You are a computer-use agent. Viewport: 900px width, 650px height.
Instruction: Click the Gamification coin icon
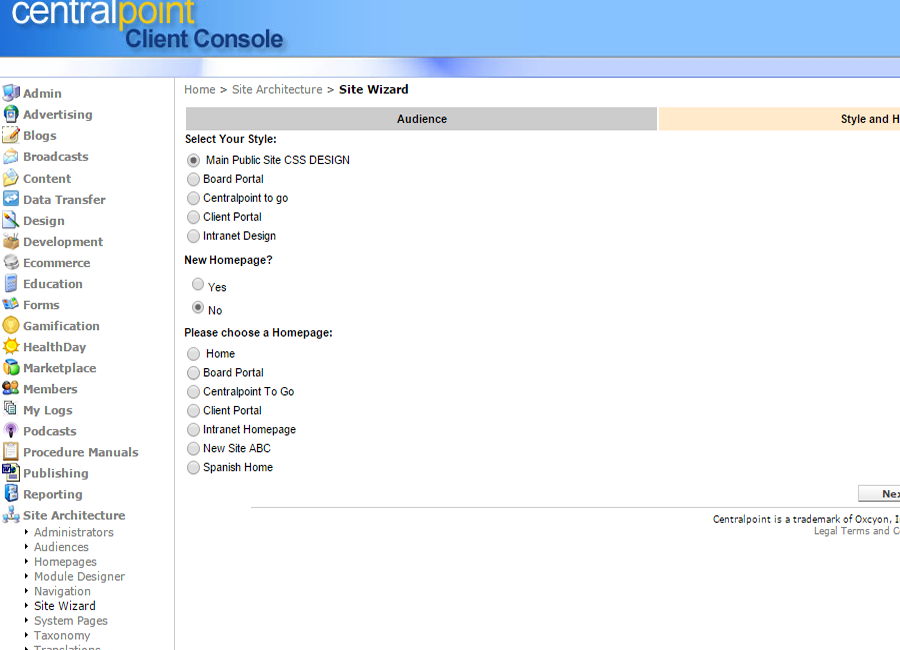point(11,325)
